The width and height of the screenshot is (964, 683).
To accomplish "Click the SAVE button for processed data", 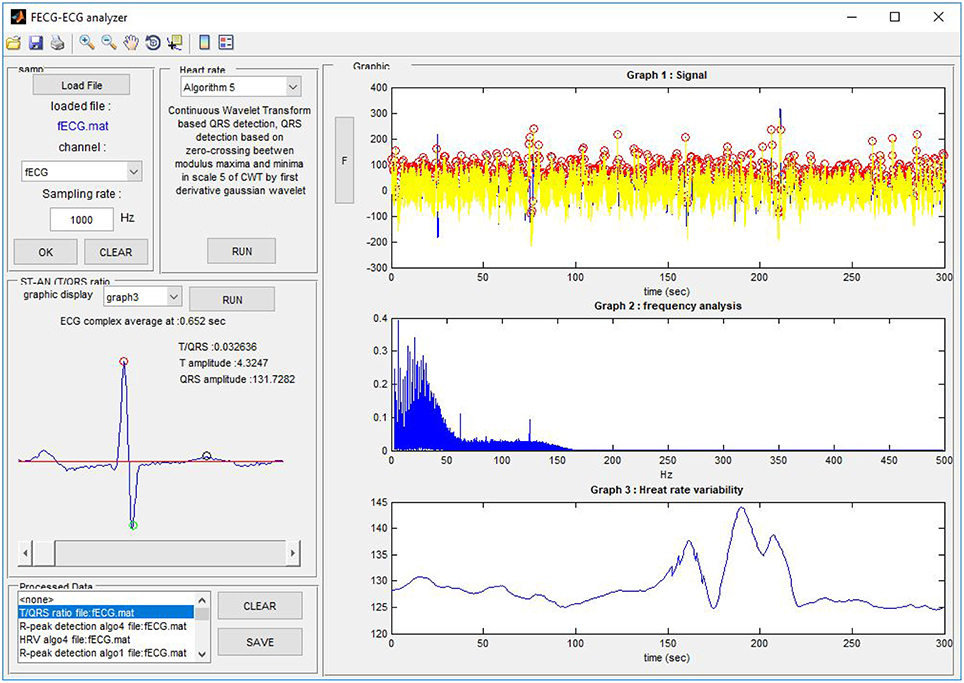I will (x=260, y=642).
